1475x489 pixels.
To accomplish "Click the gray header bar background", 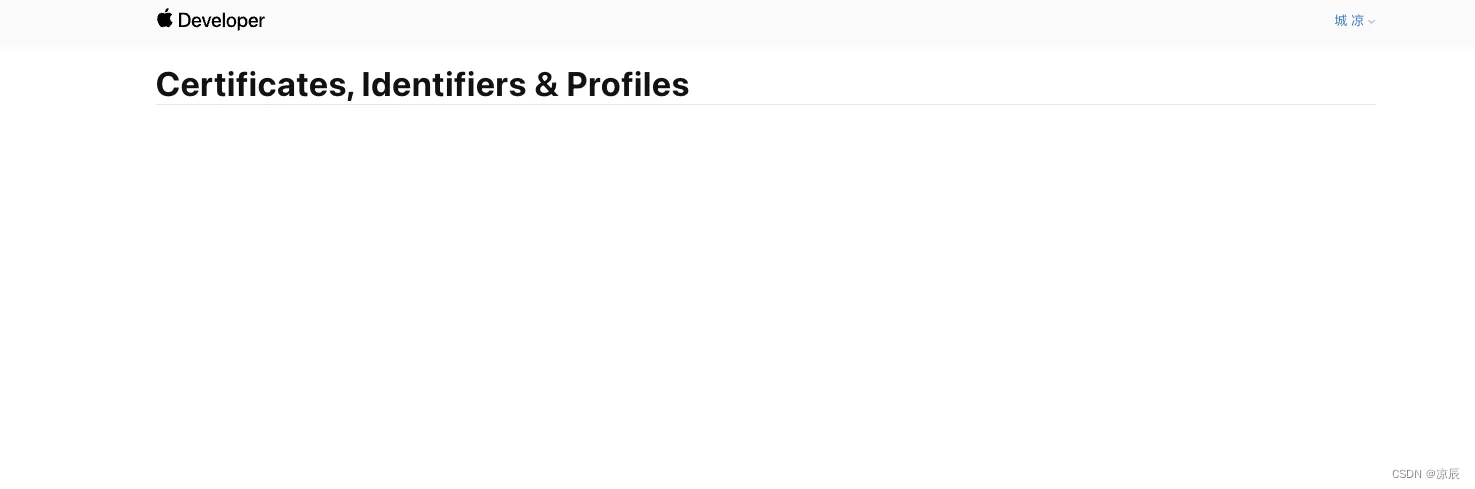I will (800, 22).
